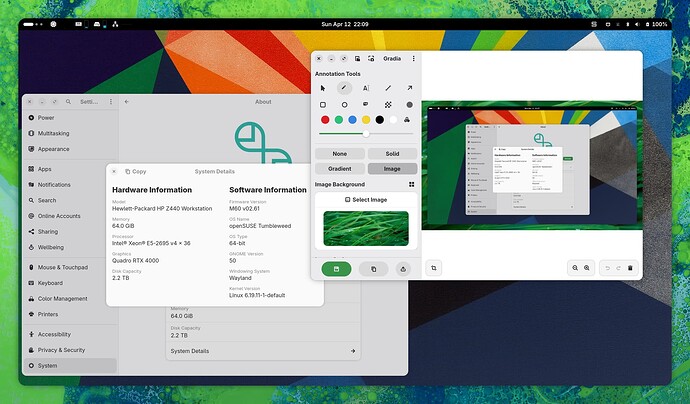Open Appearance in the Settings sidebar
This screenshot has height=404, width=690.
pos(53,149)
